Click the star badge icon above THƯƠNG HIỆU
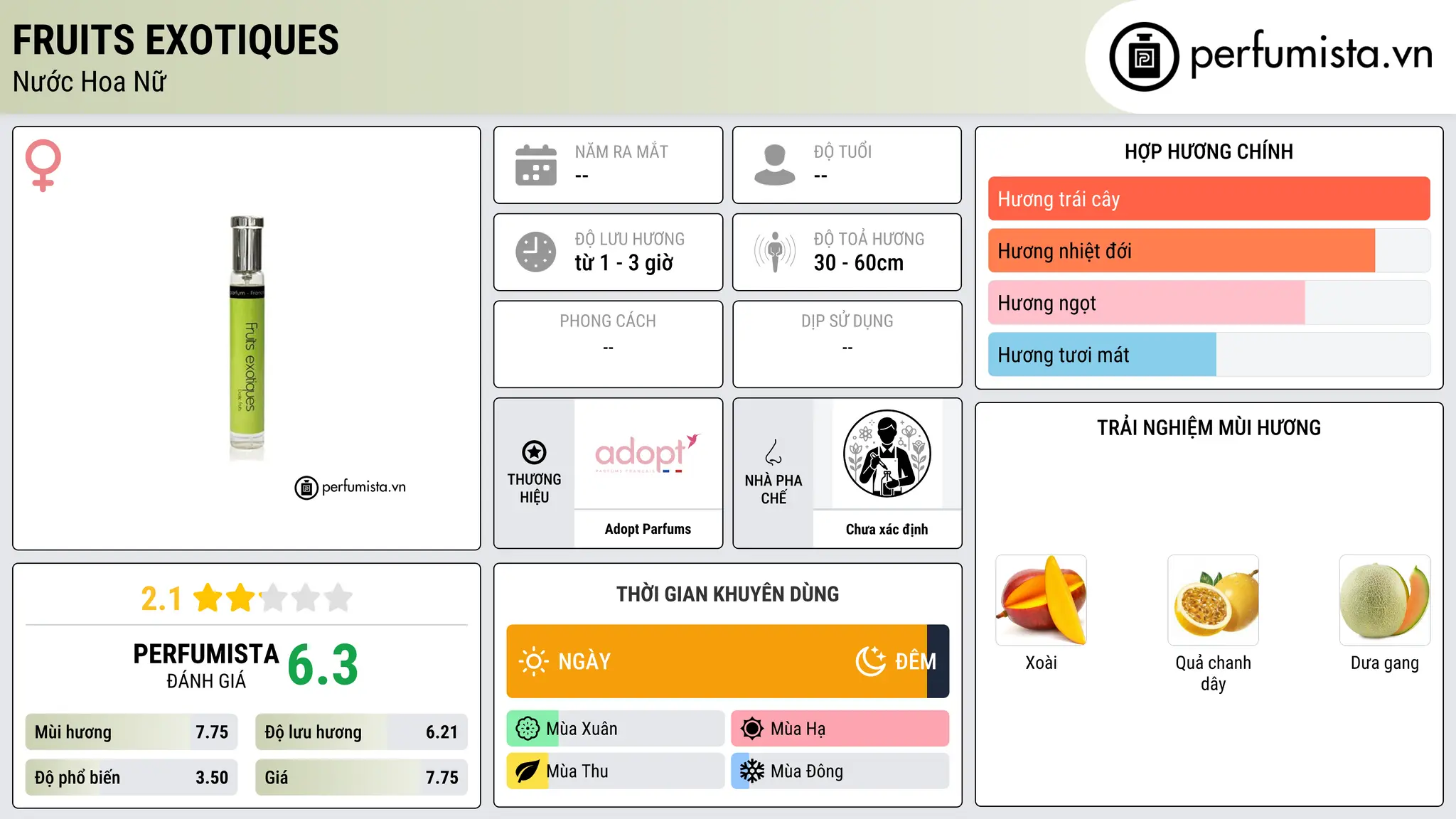1456x819 pixels. pyautogui.click(x=534, y=452)
